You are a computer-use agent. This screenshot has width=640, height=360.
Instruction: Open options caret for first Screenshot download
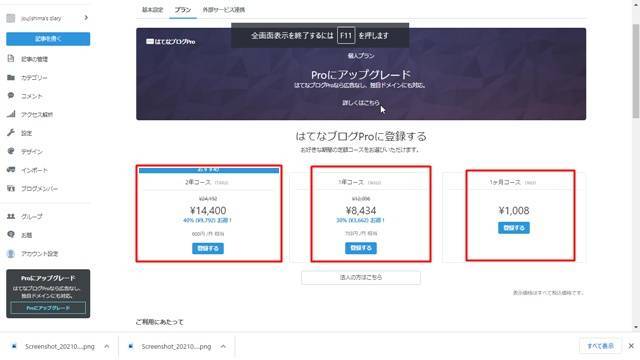pos(107,346)
